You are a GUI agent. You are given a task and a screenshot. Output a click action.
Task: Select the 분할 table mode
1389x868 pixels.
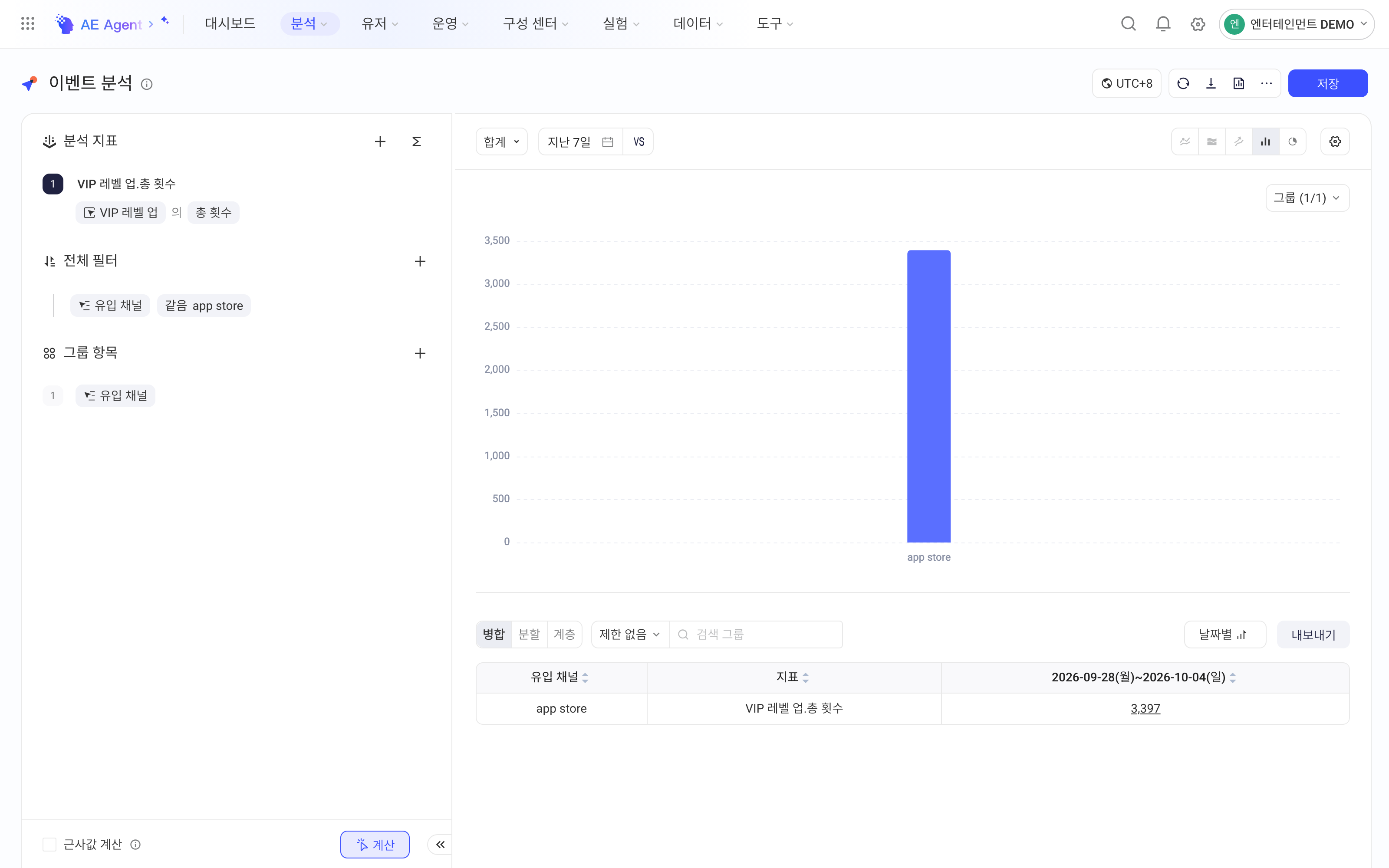tap(529, 634)
